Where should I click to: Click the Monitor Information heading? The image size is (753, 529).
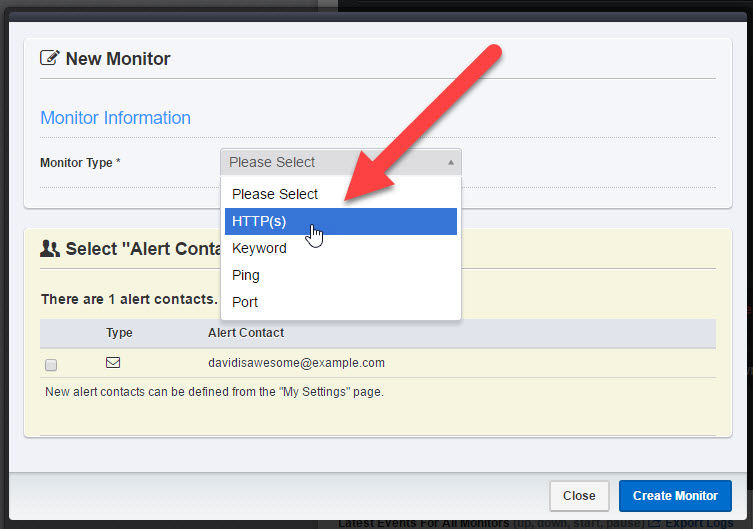coord(115,118)
